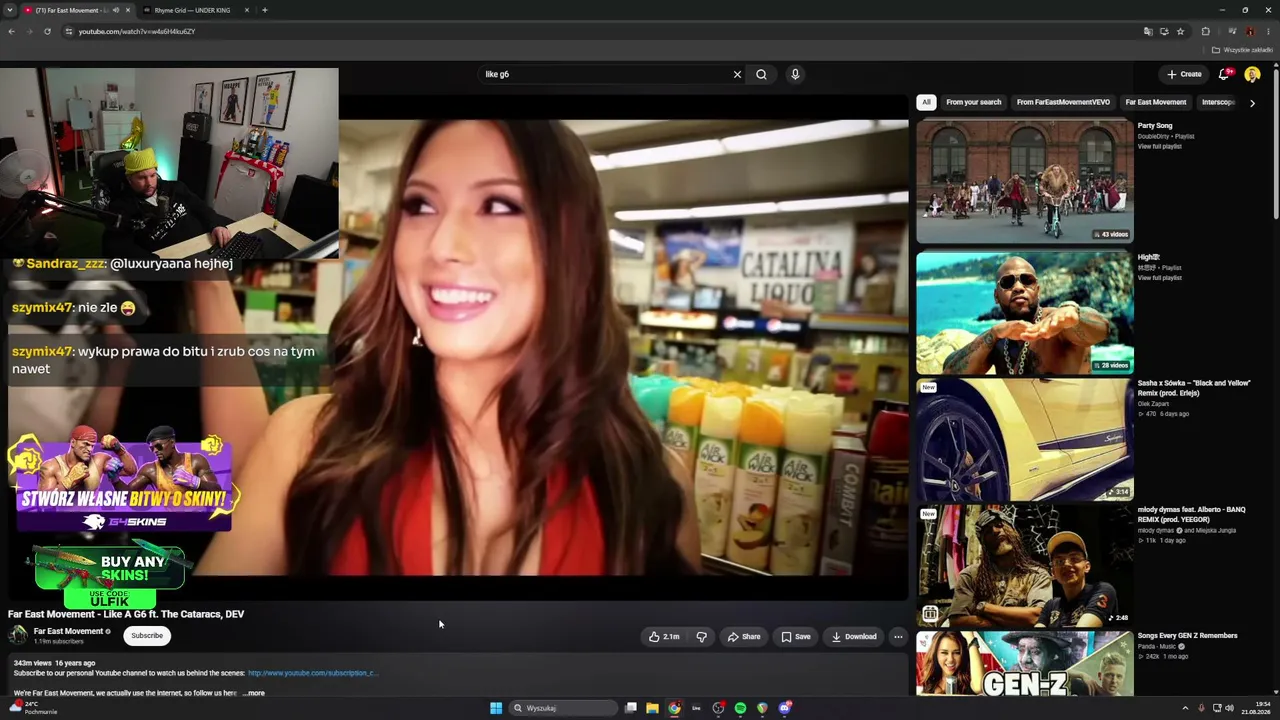The image size is (1280, 720).
Task: Bookmark this page with the star icon
Action: click(1180, 31)
